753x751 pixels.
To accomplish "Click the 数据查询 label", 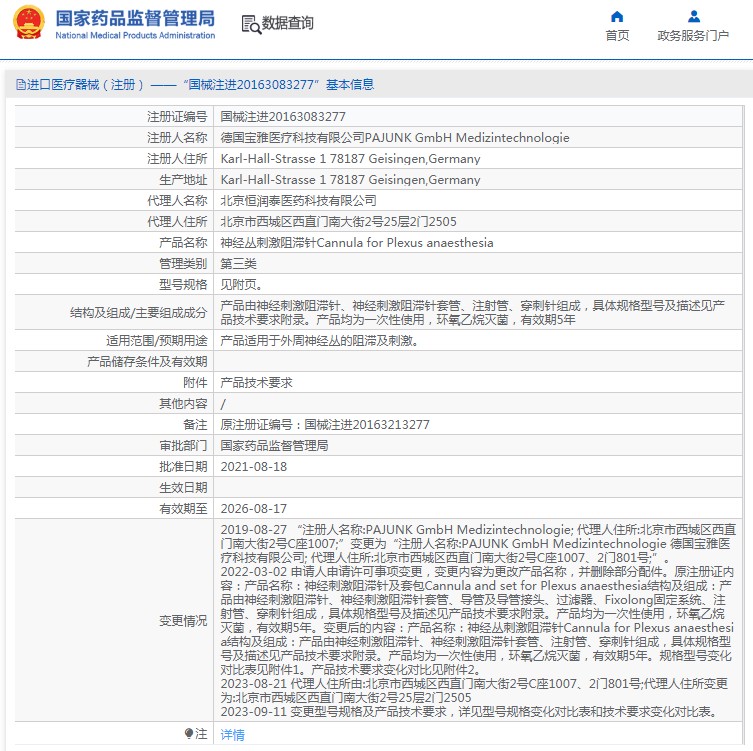I will coord(287,23).
